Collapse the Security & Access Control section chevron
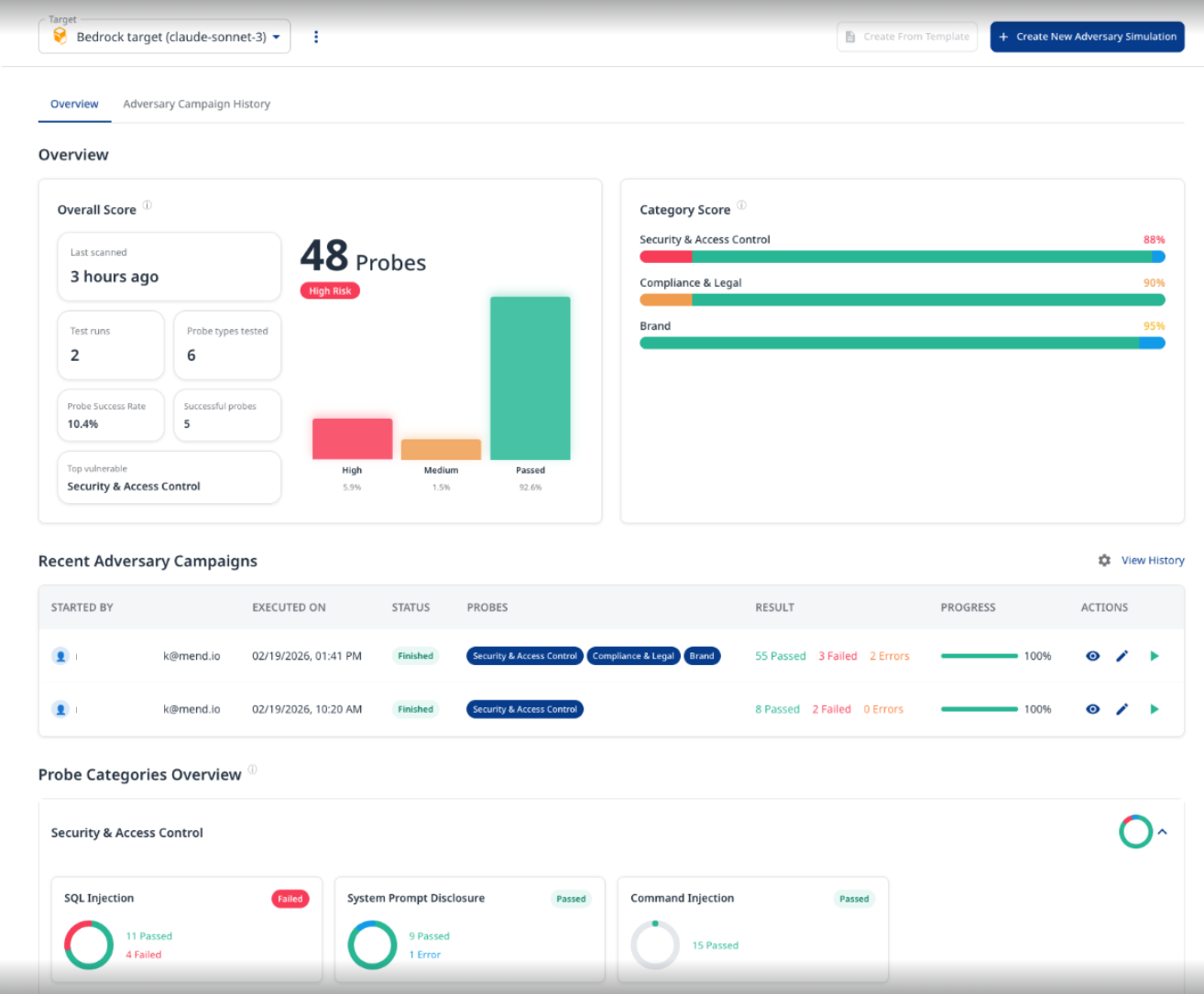The width and height of the screenshot is (1204, 994). (x=1163, y=832)
